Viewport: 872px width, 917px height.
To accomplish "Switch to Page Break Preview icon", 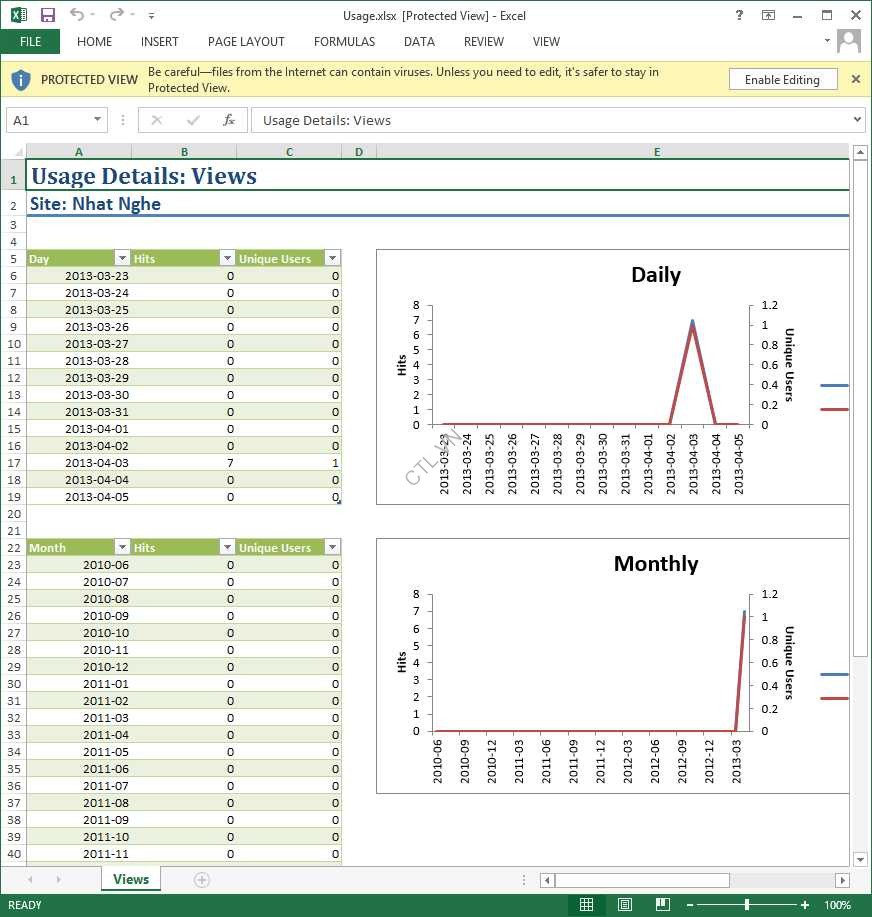I will tap(662, 905).
